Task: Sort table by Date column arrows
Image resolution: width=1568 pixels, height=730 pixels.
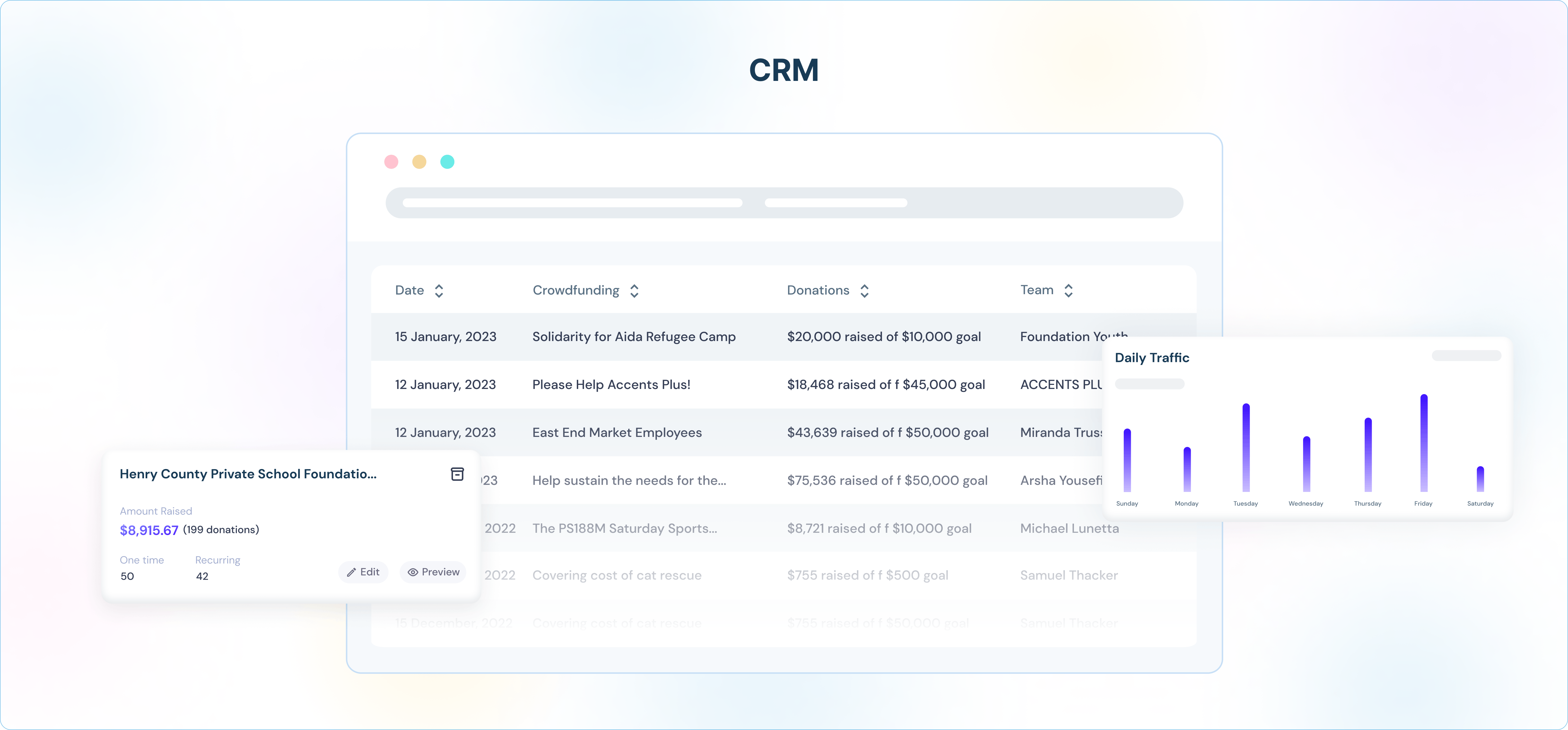Action: (x=439, y=290)
